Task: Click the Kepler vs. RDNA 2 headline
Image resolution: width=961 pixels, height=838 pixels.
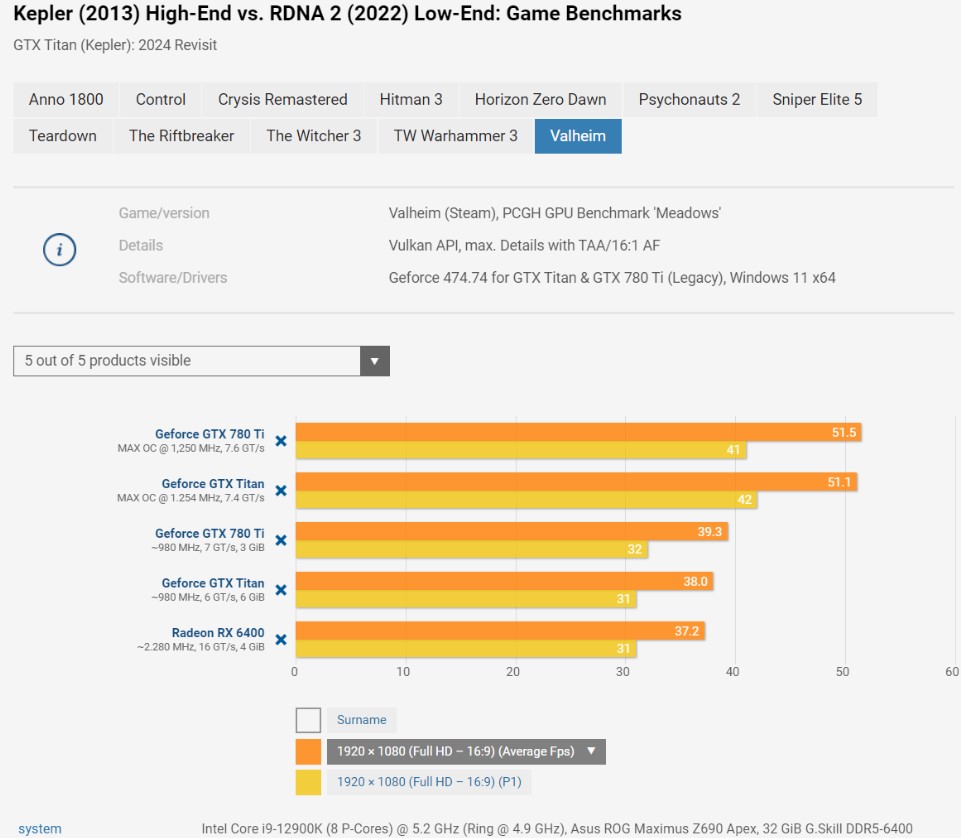Action: [x=348, y=13]
